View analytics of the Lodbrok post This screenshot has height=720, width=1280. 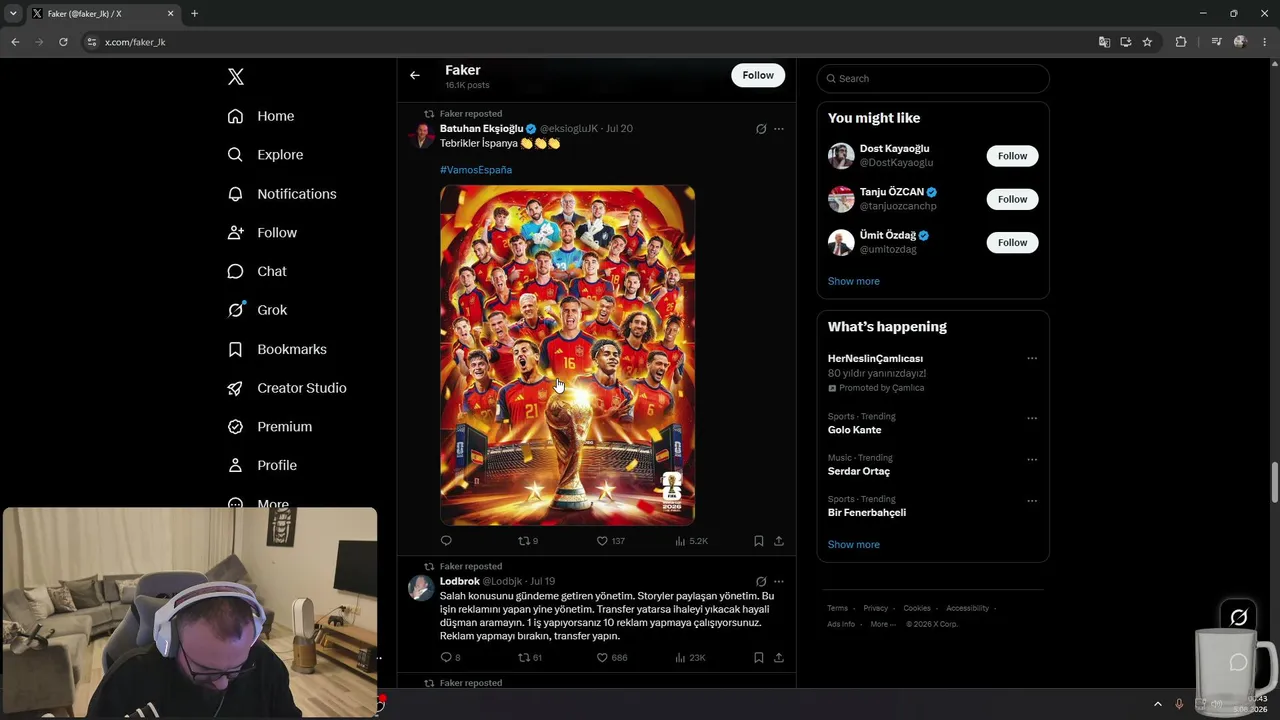pos(690,658)
